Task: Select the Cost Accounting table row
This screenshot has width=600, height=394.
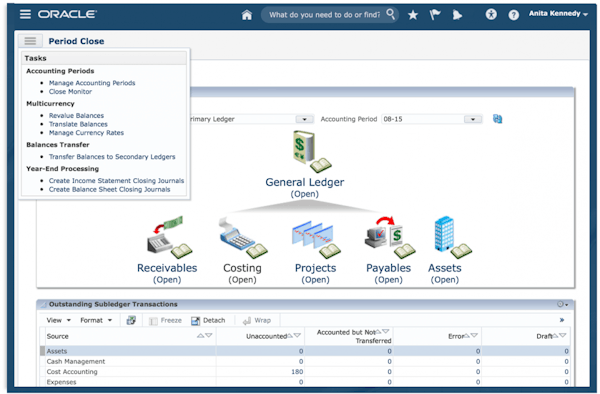Action: point(305,372)
